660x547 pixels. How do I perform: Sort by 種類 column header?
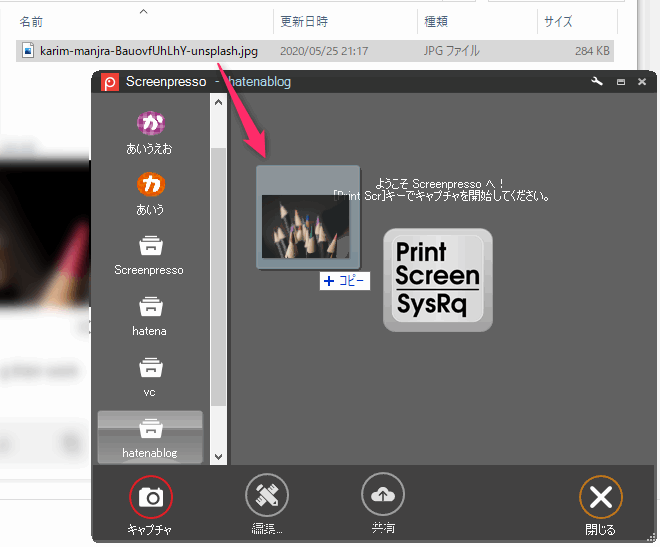[x=436, y=21]
